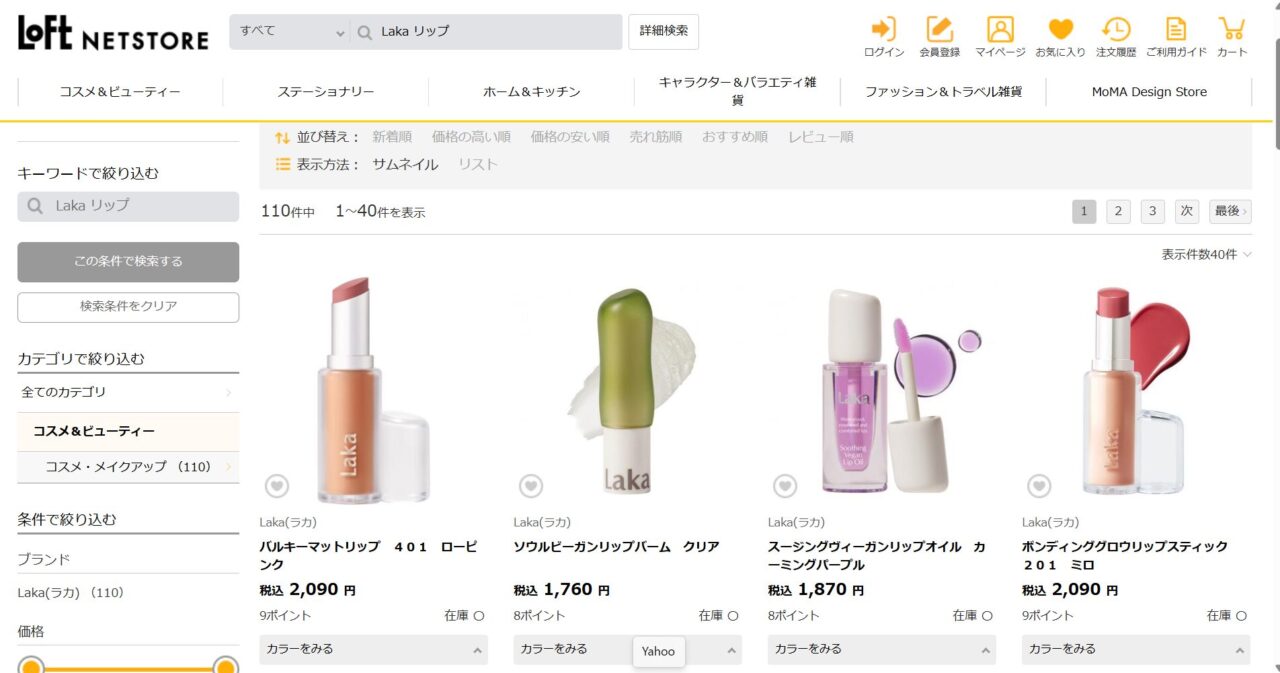
Task: Favorite the ボンディンググロウリップスティック 201 product with its heart
Action: pyautogui.click(x=1039, y=486)
